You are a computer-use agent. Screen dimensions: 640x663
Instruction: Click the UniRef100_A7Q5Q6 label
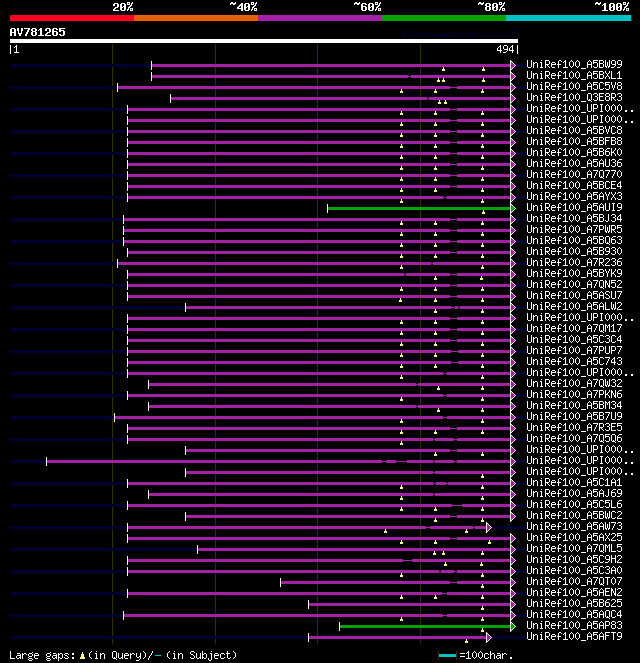coord(574,438)
